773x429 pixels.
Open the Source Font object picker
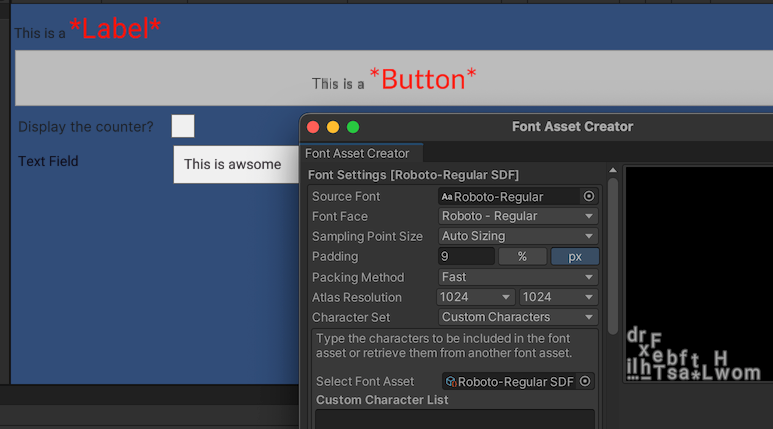[589, 197]
